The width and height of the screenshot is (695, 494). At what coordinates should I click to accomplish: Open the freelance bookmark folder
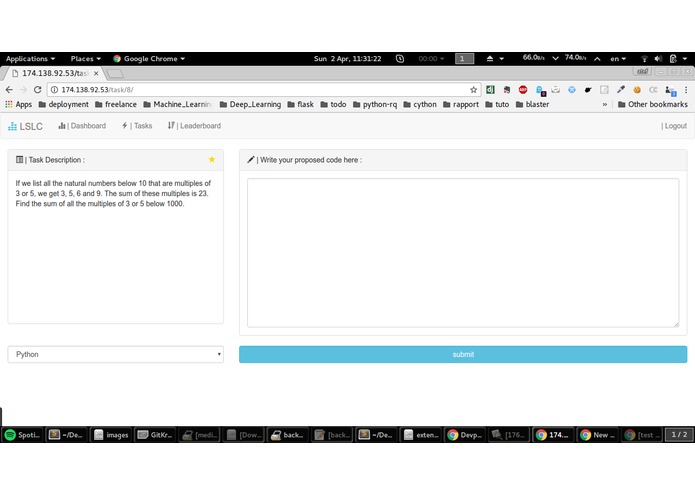(x=116, y=105)
